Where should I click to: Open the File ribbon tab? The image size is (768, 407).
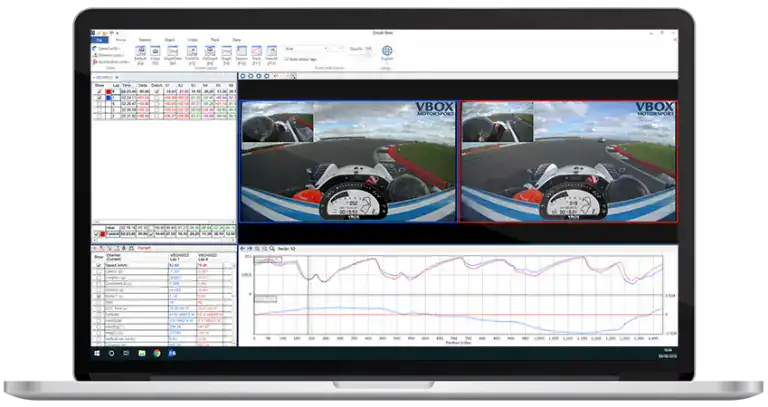coord(99,40)
